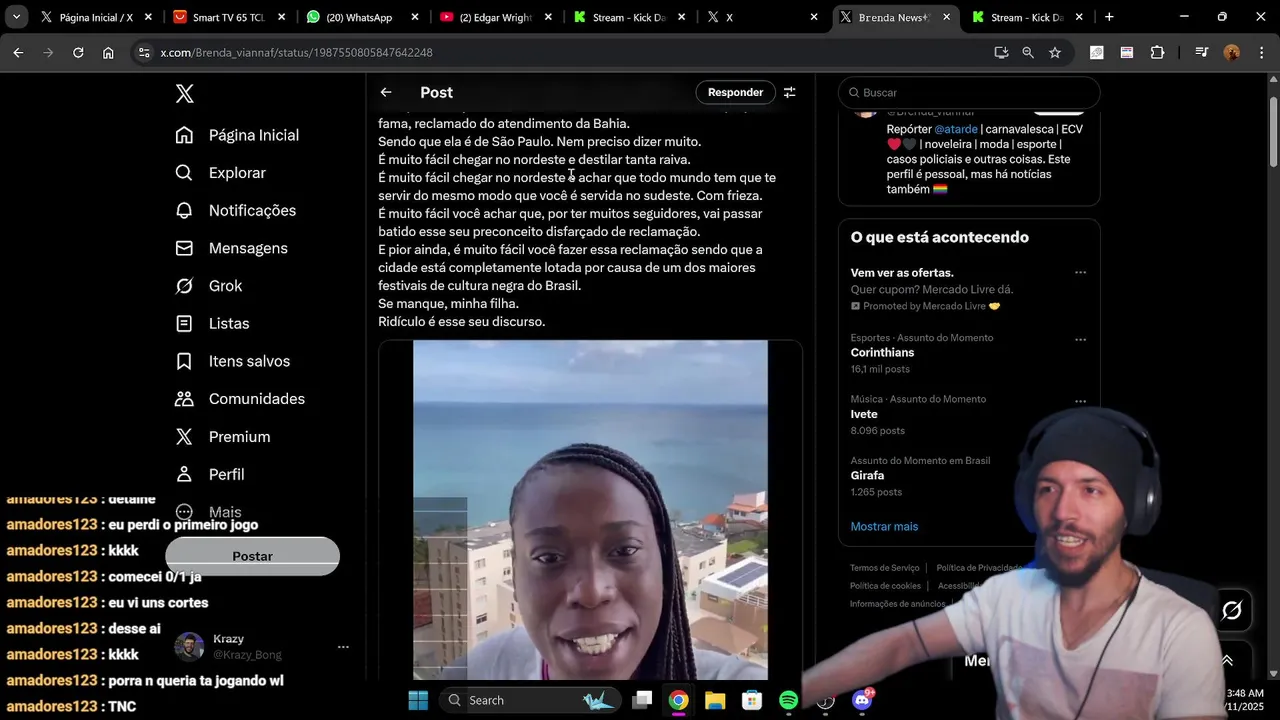Open the Chrome profile avatar
This screenshot has width=1280, height=720.
1232,52
